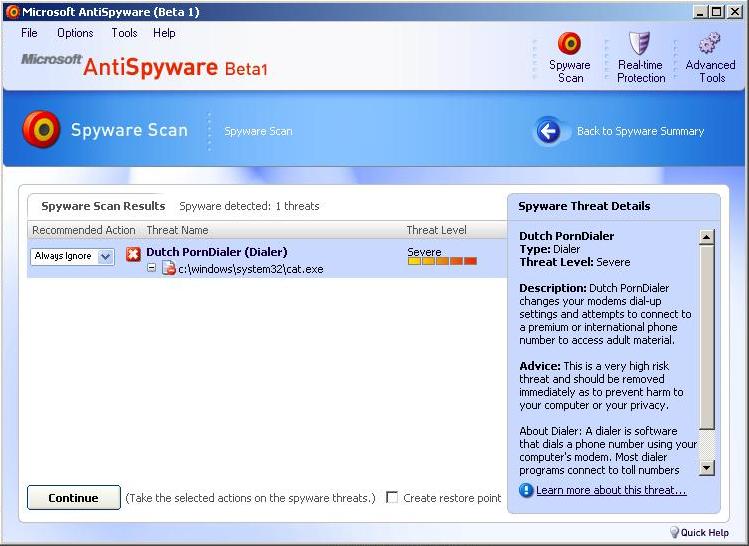
Task: Click the Spyware Threat Details heading
Action: coord(584,206)
